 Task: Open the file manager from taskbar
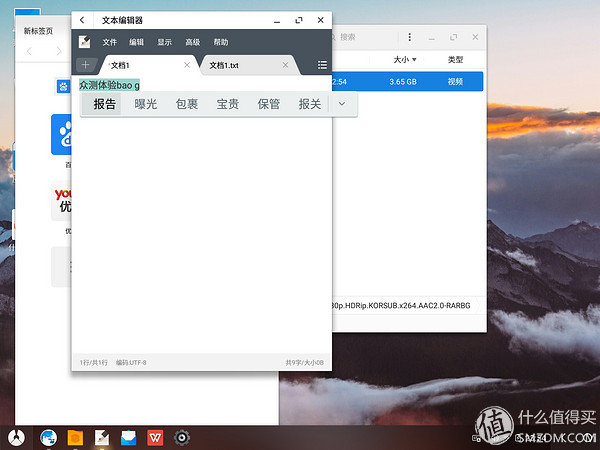(75, 437)
